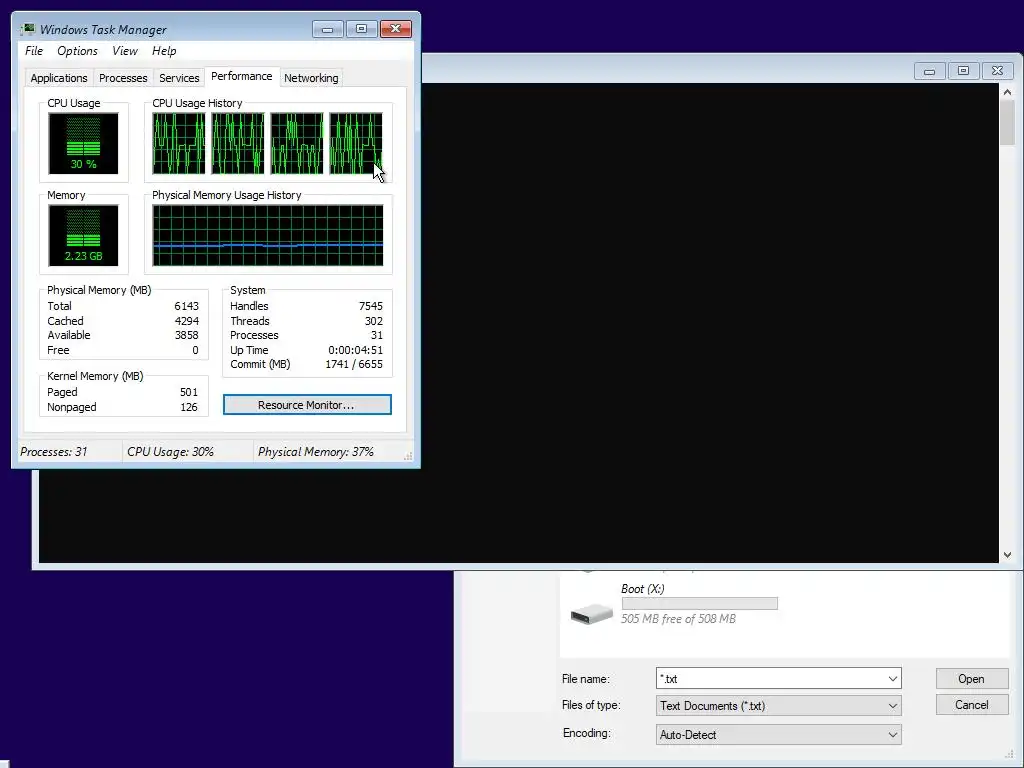1024x768 pixels.
Task: Click the fourth CPU Usage History graph
Action: point(356,143)
